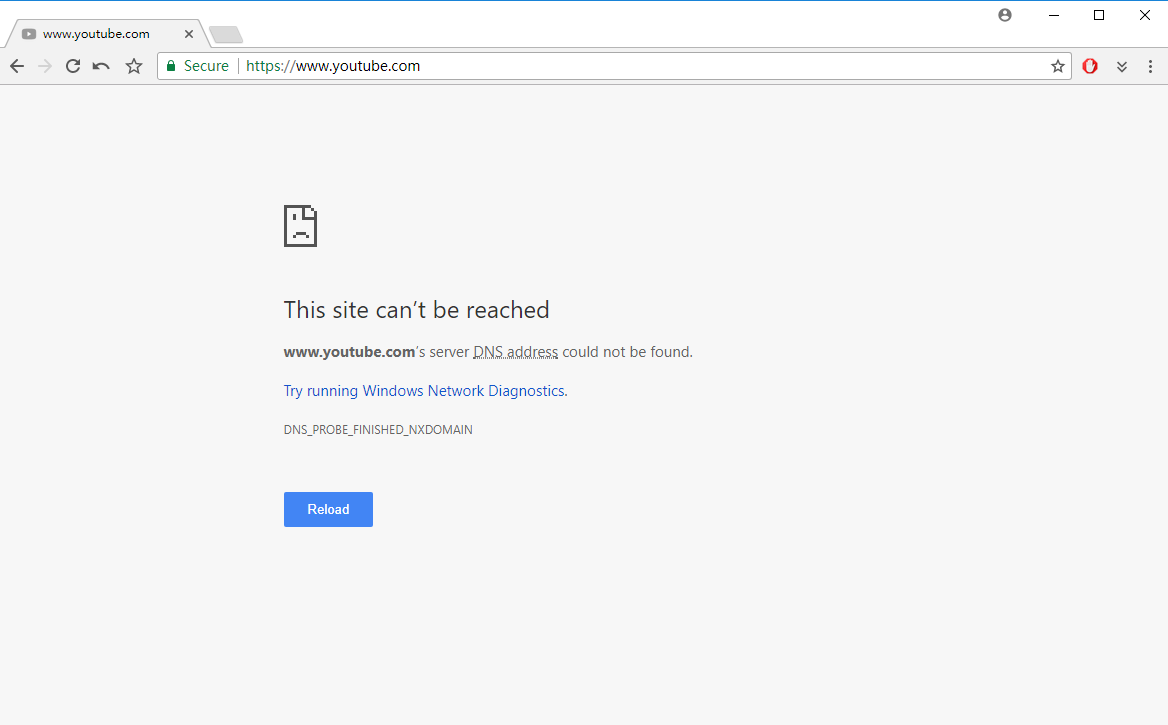Click the 'This site can't be reached' heading

tap(416, 310)
